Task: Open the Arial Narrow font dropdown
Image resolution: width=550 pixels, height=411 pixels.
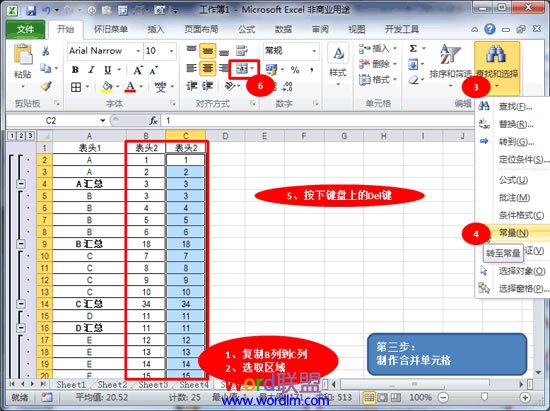Action: click(138, 51)
